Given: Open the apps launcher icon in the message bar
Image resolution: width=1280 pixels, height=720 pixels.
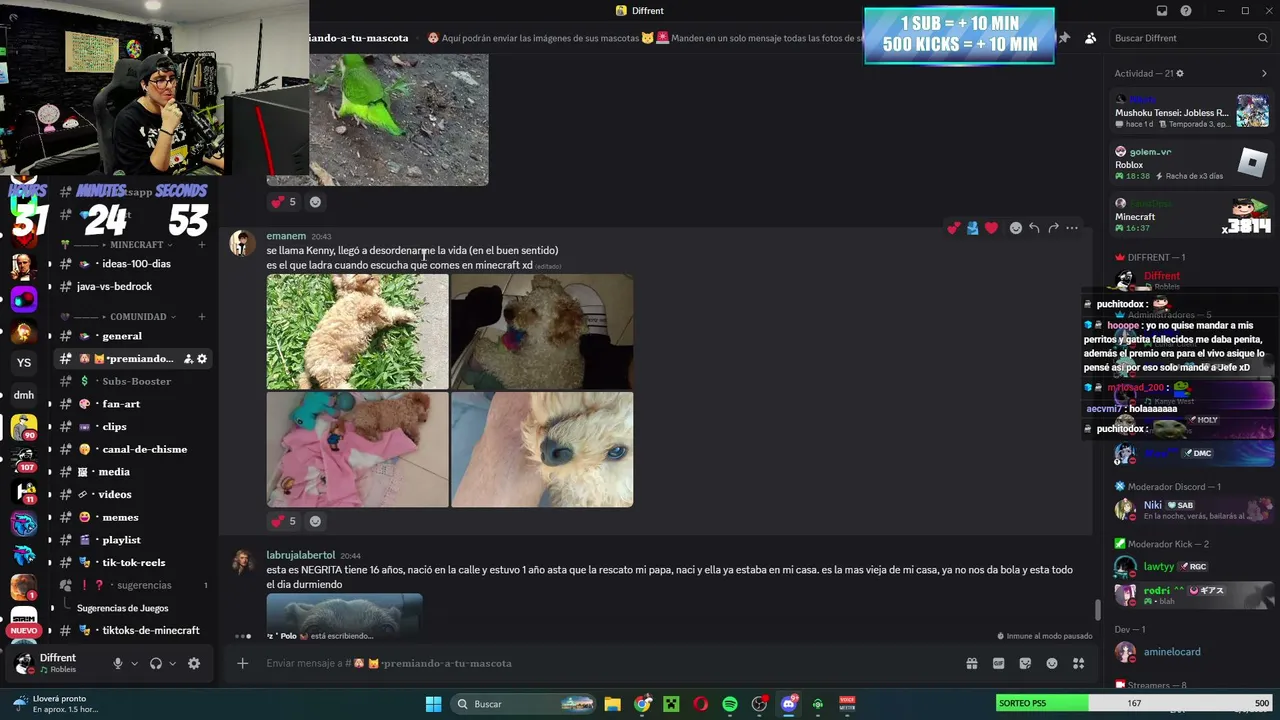Looking at the screenshot, I should point(1078,663).
